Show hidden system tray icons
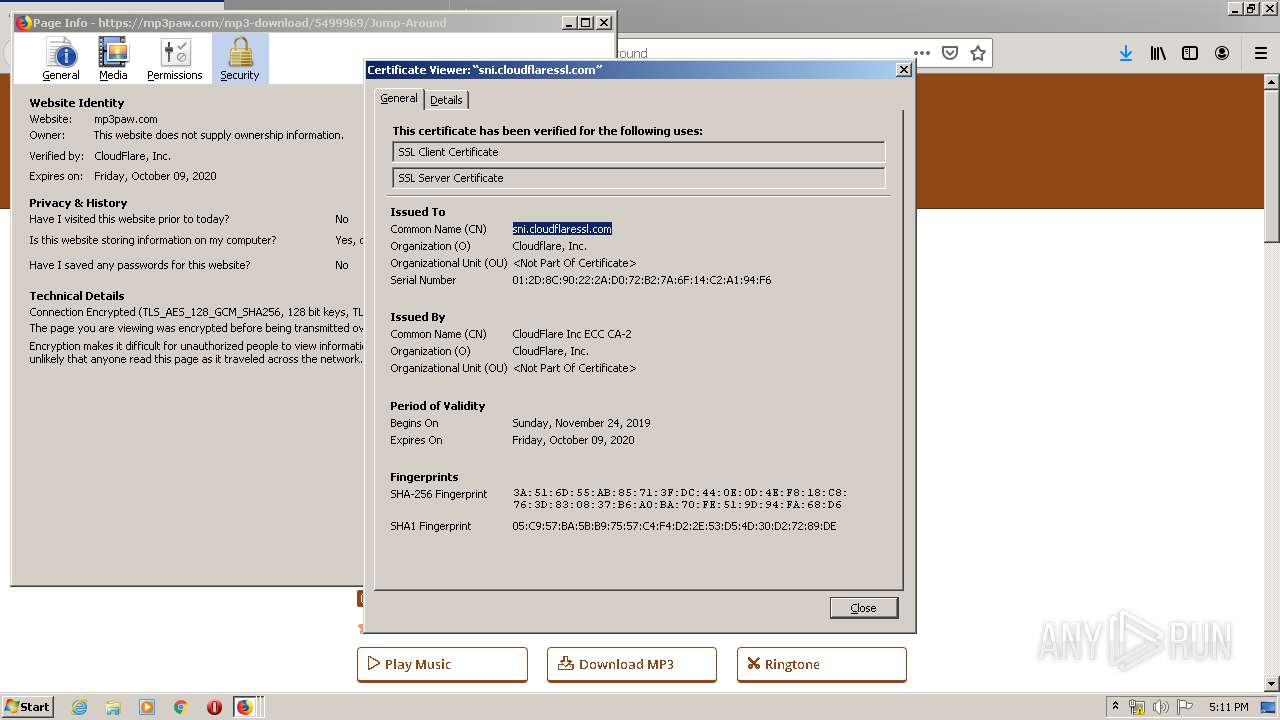 (x=1115, y=707)
